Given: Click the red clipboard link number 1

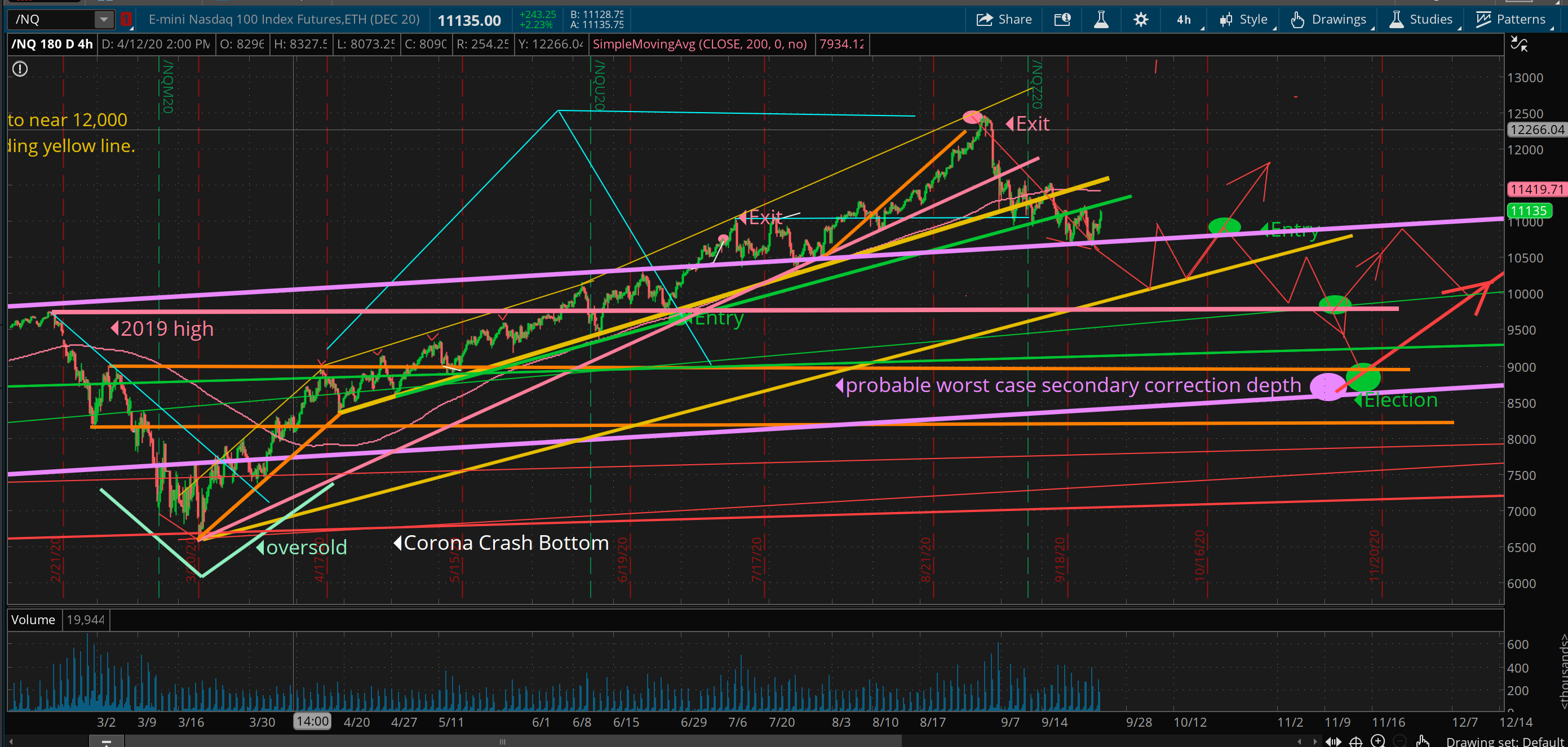Looking at the screenshot, I should pos(126,20).
